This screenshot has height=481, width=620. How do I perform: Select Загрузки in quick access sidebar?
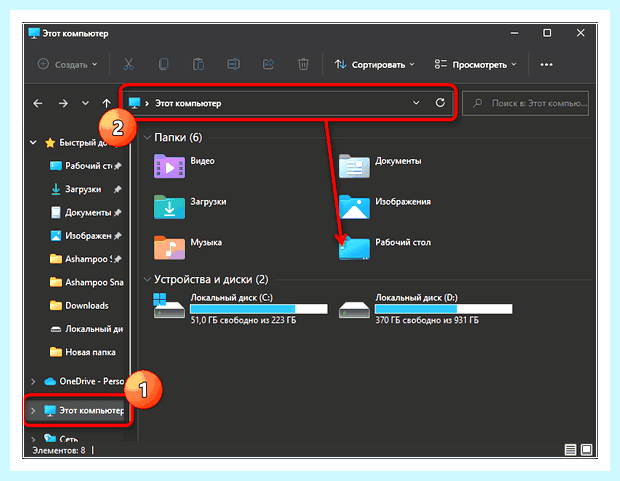coord(85,189)
